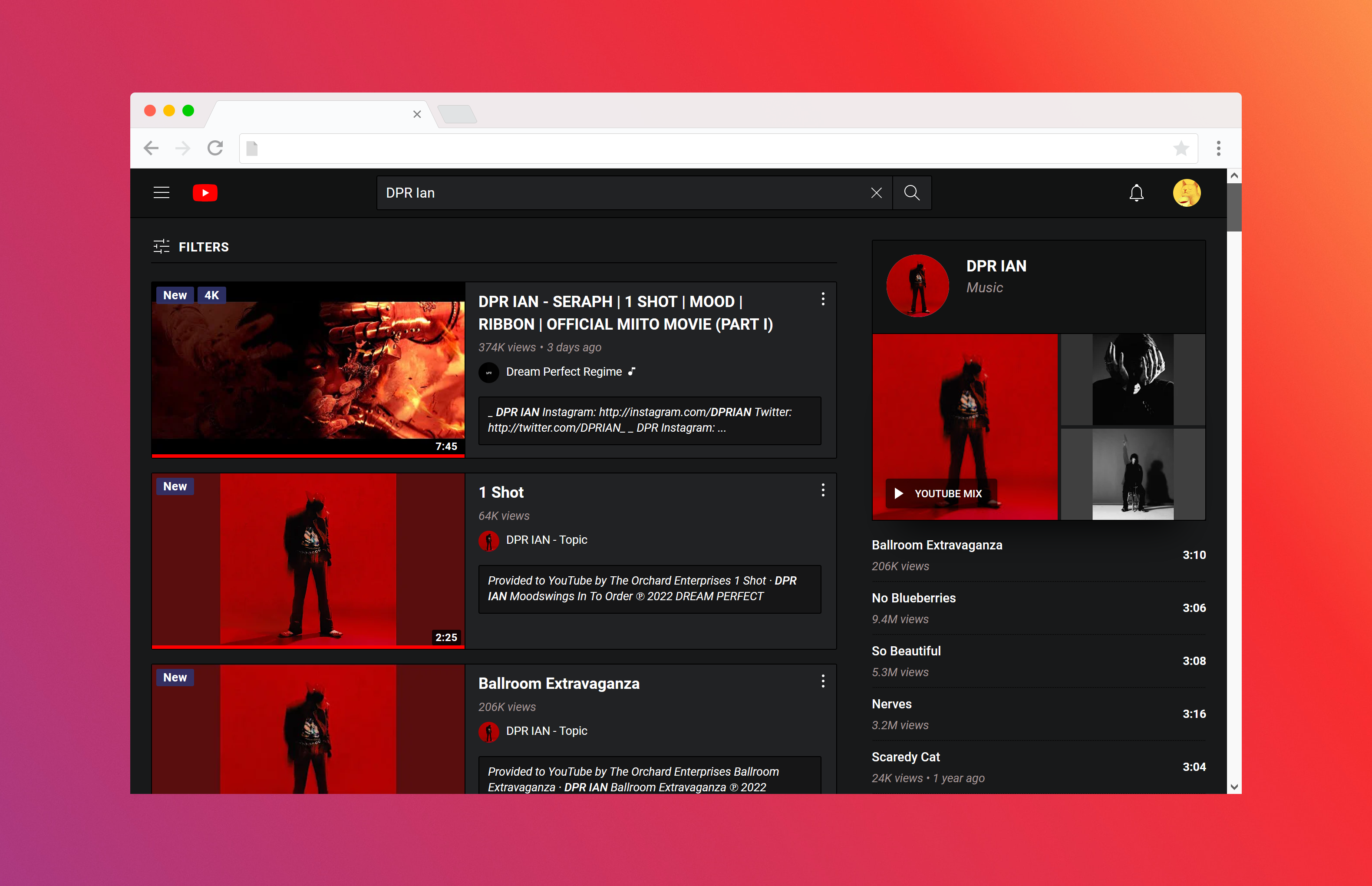Clear the search field text
This screenshot has height=886, width=1372.
pos(876,193)
